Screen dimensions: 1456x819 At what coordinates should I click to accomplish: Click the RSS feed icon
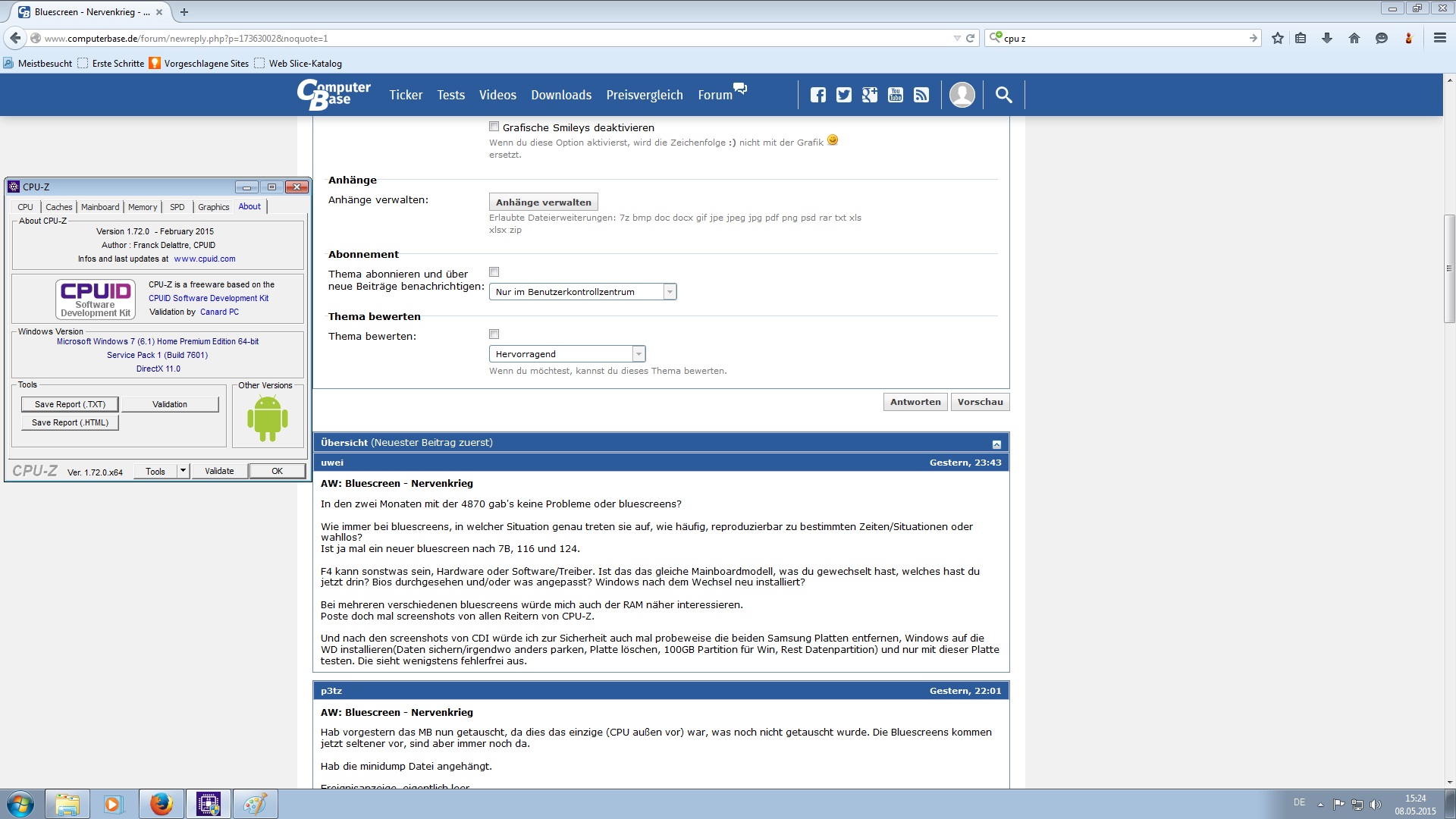coord(921,95)
